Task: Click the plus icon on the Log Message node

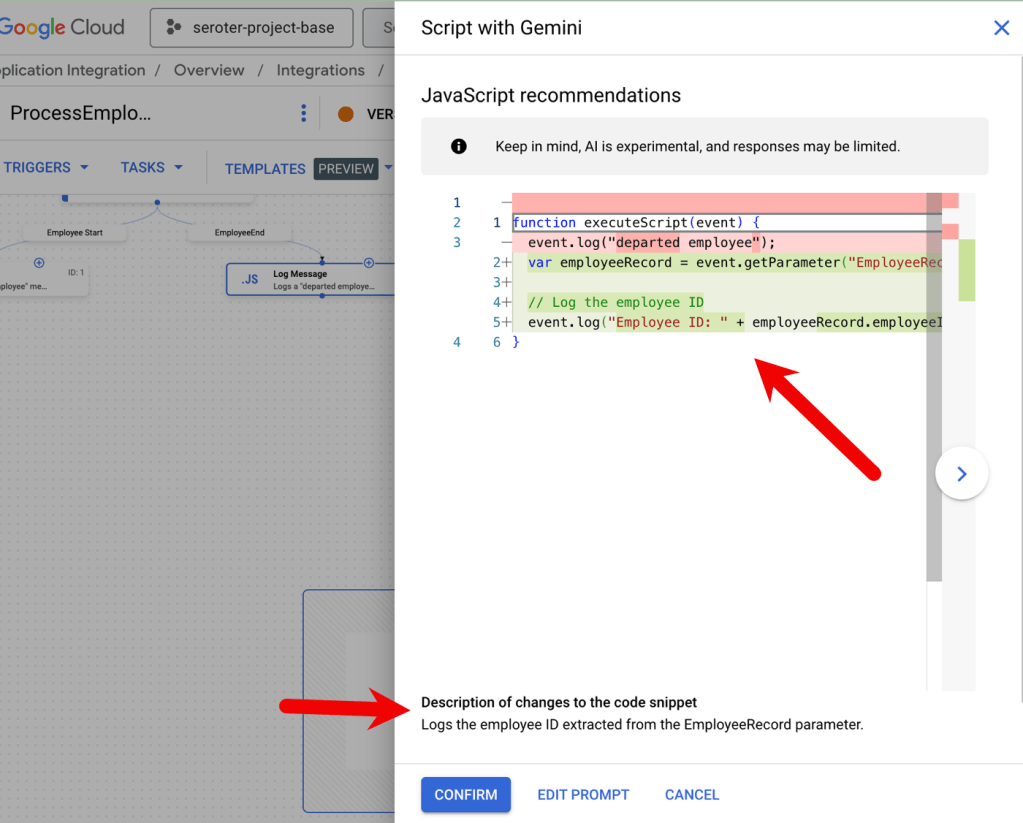Action: [x=368, y=263]
